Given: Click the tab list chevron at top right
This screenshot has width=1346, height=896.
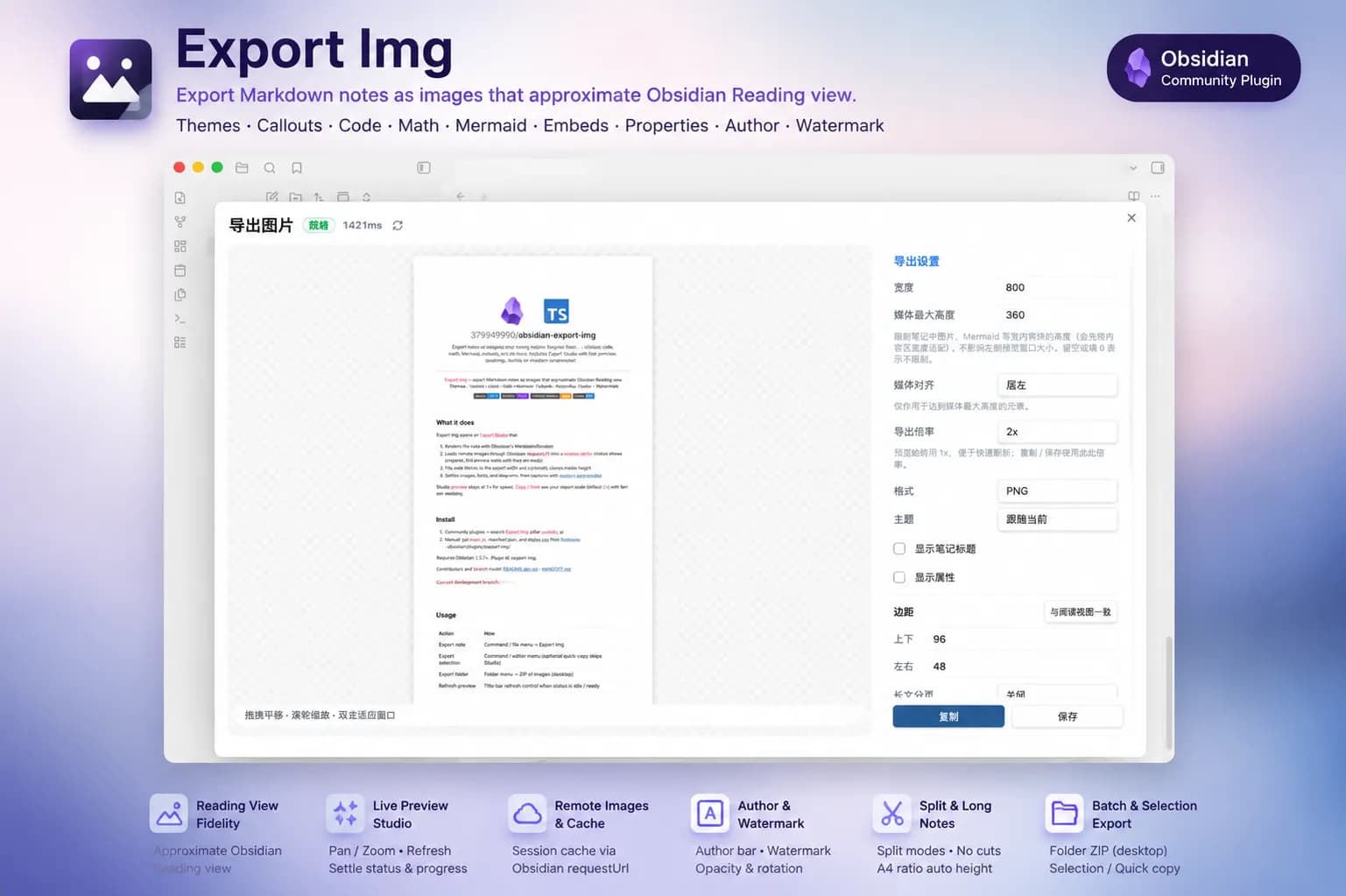Looking at the screenshot, I should tap(1133, 167).
